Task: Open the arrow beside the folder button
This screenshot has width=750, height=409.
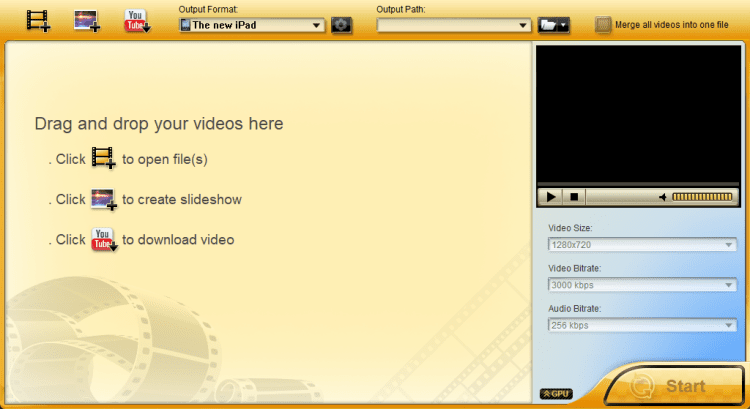Action: coord(564,25)
